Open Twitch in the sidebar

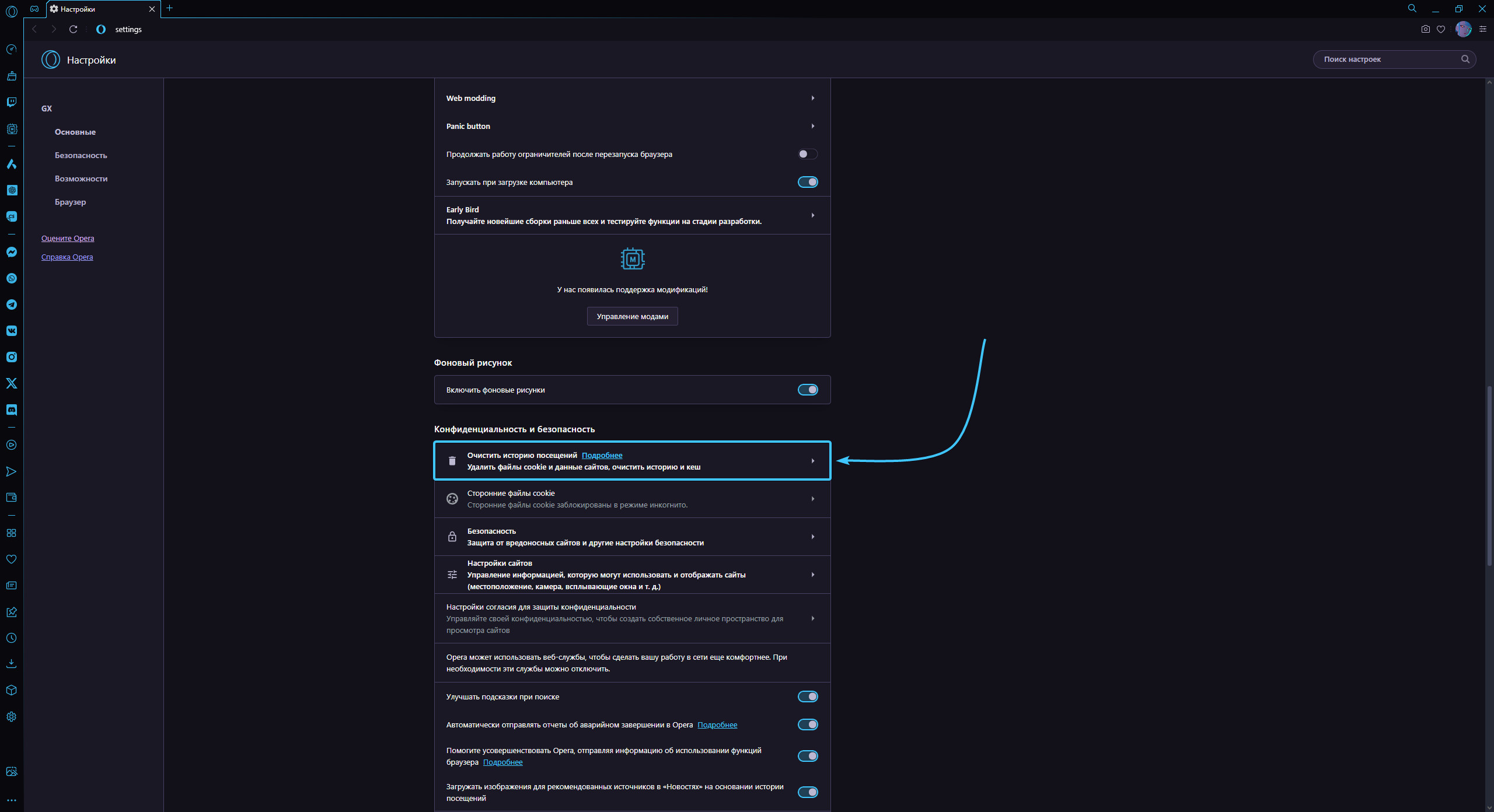[x=12, y=102]
